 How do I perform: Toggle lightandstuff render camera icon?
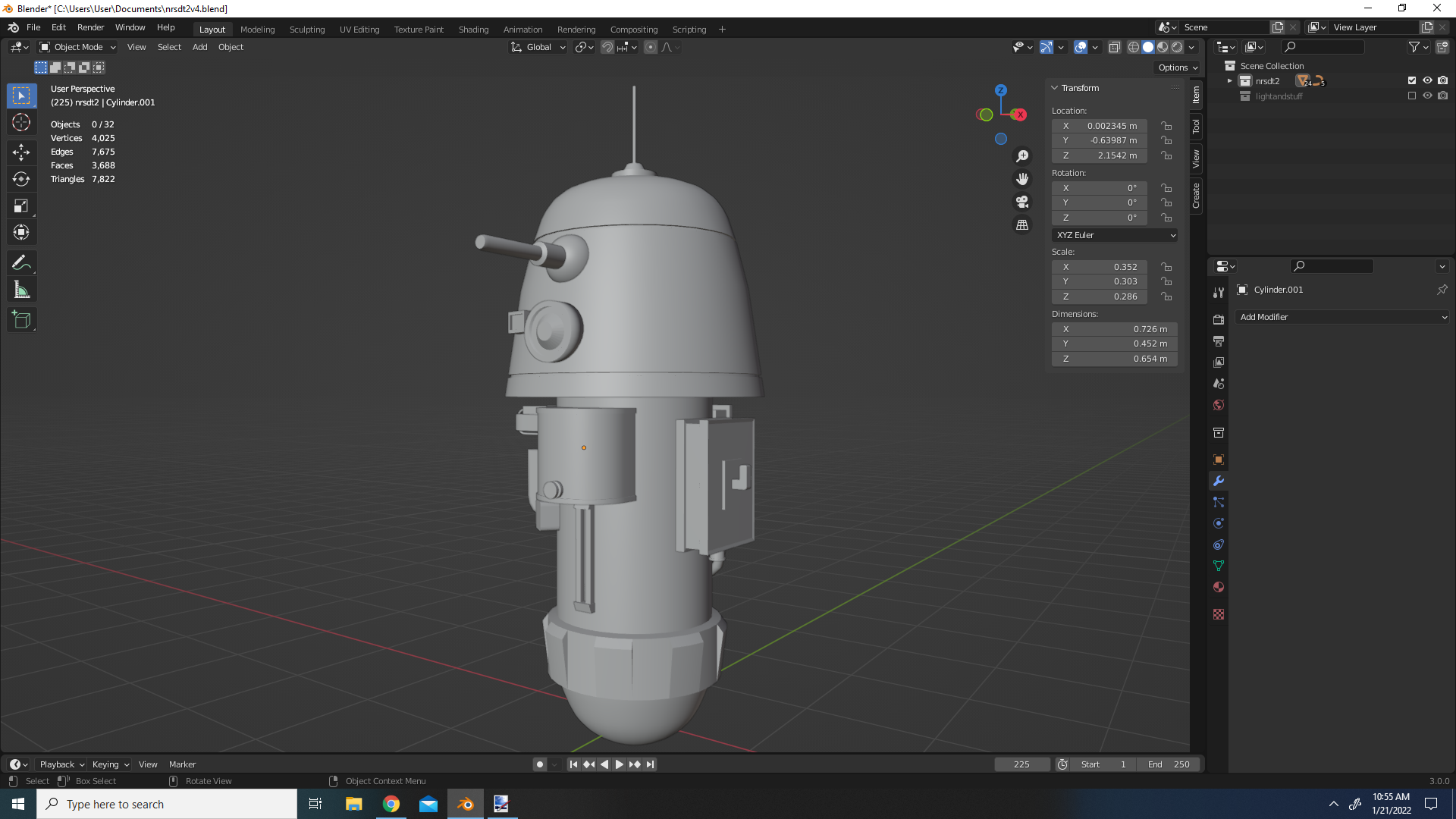tap(1442, 96)
